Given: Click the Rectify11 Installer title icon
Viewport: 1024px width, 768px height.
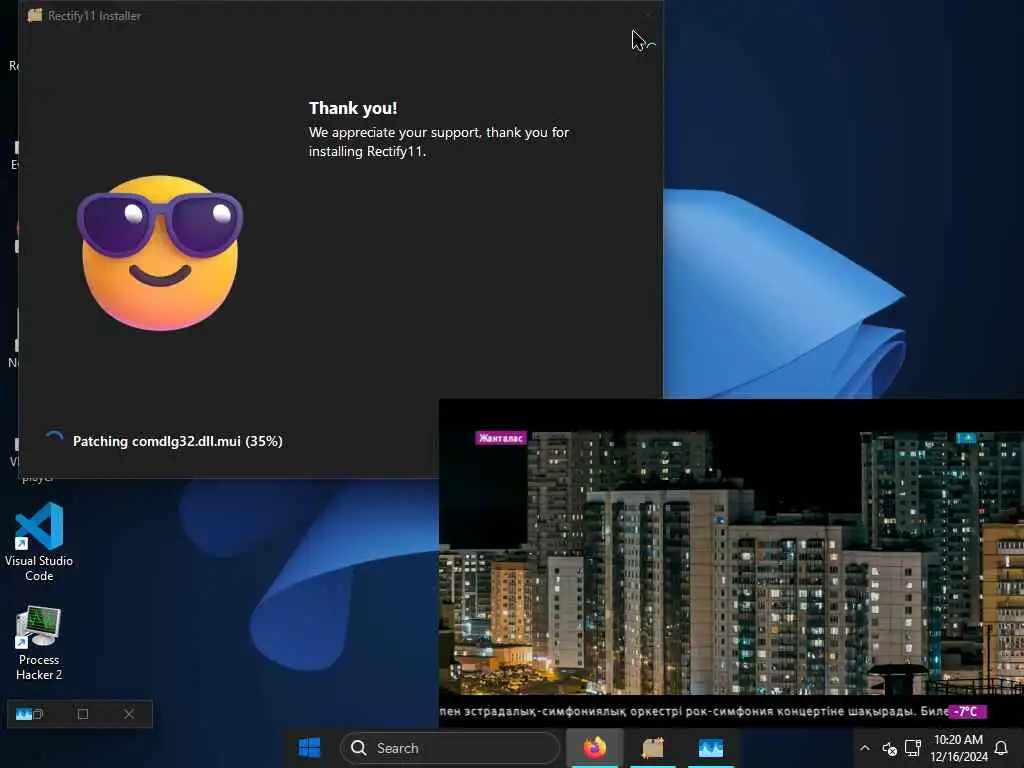Looking at the screenshot, I should (x=35, y=15).
